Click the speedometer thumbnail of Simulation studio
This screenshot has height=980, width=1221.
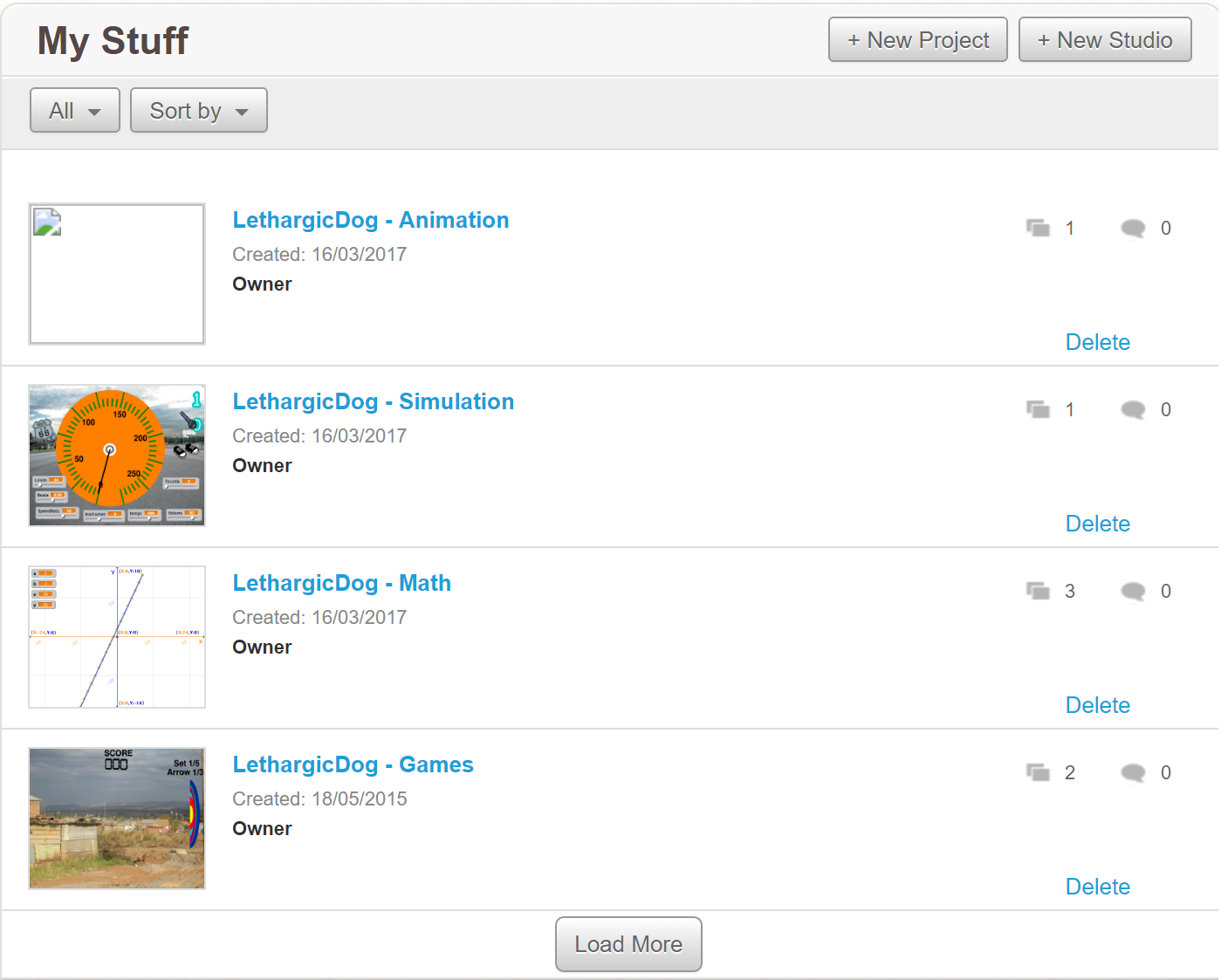pyautogui.click(x=117, y=456)
